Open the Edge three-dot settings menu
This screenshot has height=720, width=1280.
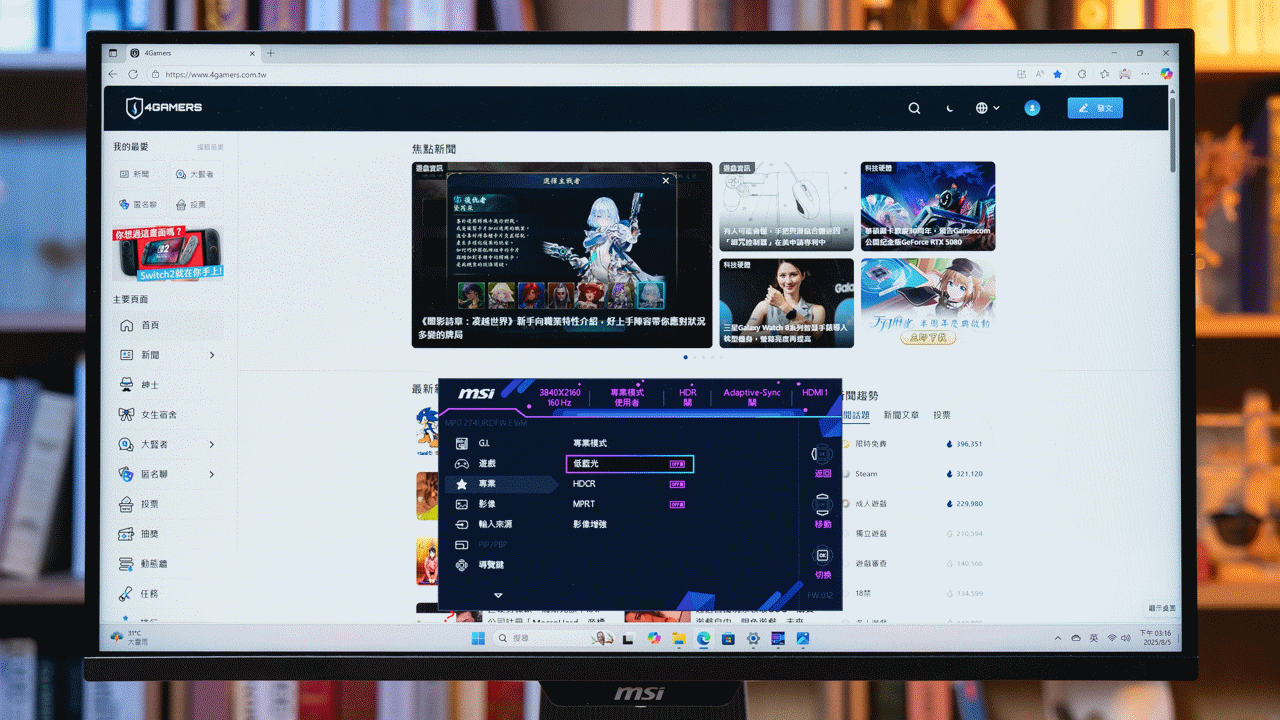[1146, 74]
